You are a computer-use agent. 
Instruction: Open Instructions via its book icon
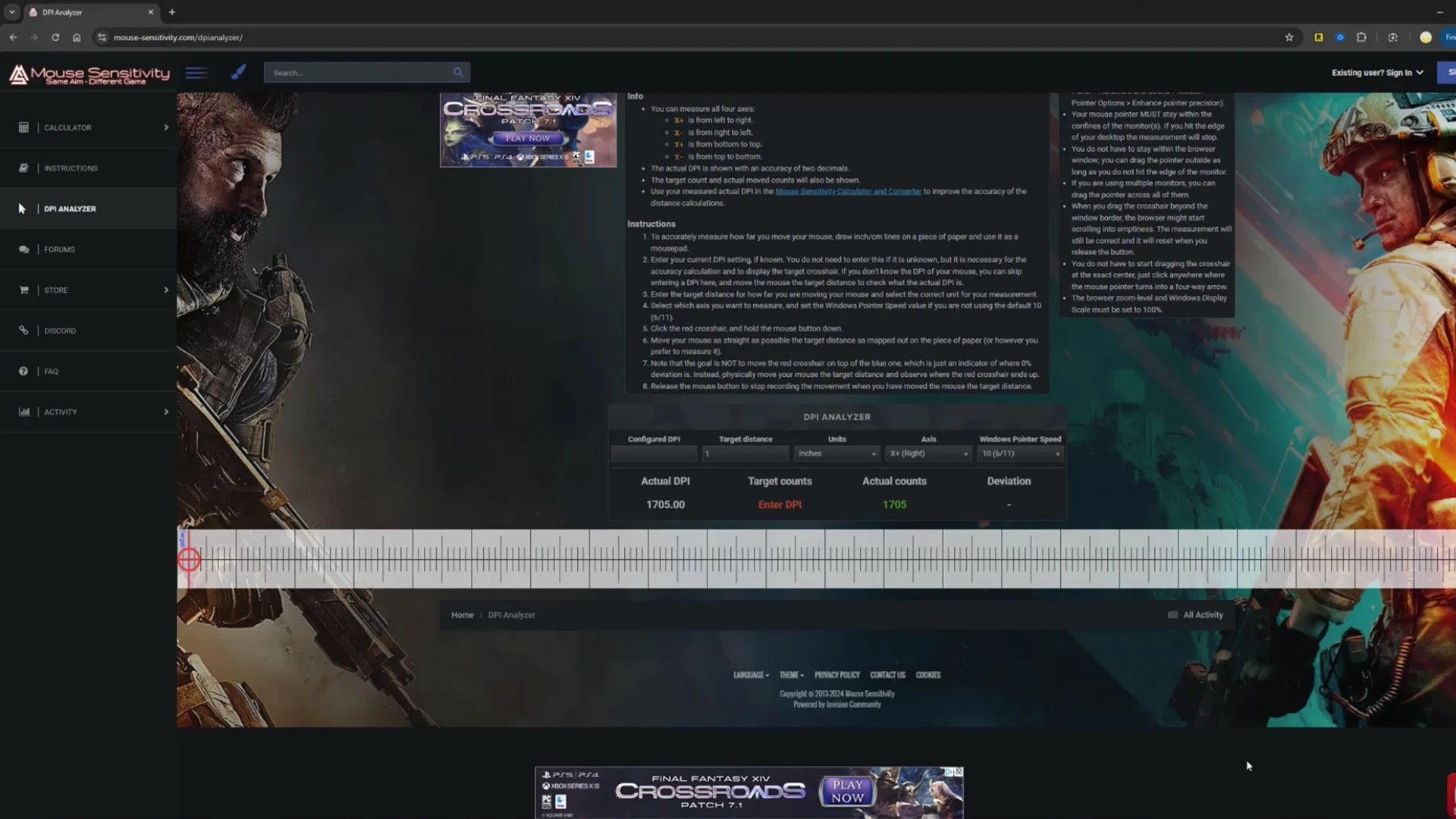coord(24,168)
